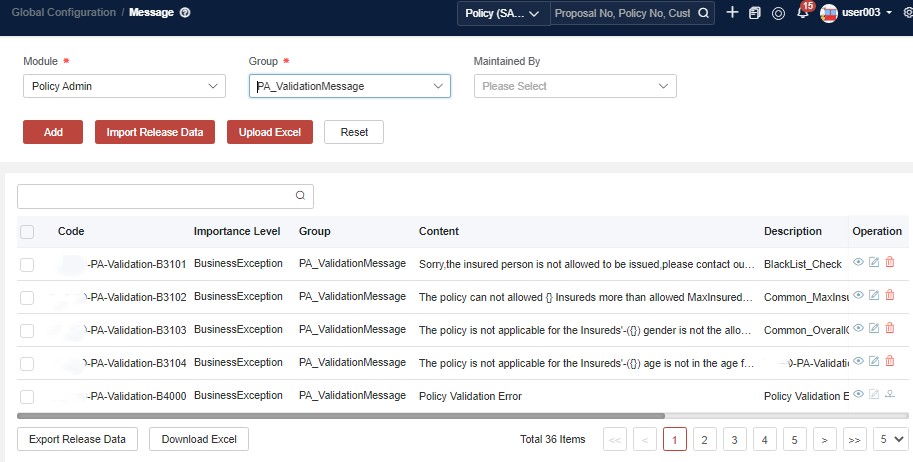Screen dimensions: 913x462
Task: Open the Policy selector in header
Action: 503,14
